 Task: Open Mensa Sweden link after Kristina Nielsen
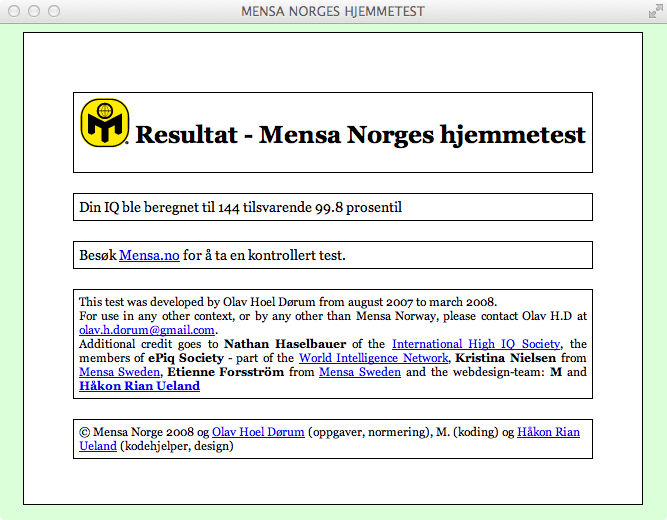(x=120, y=372)
